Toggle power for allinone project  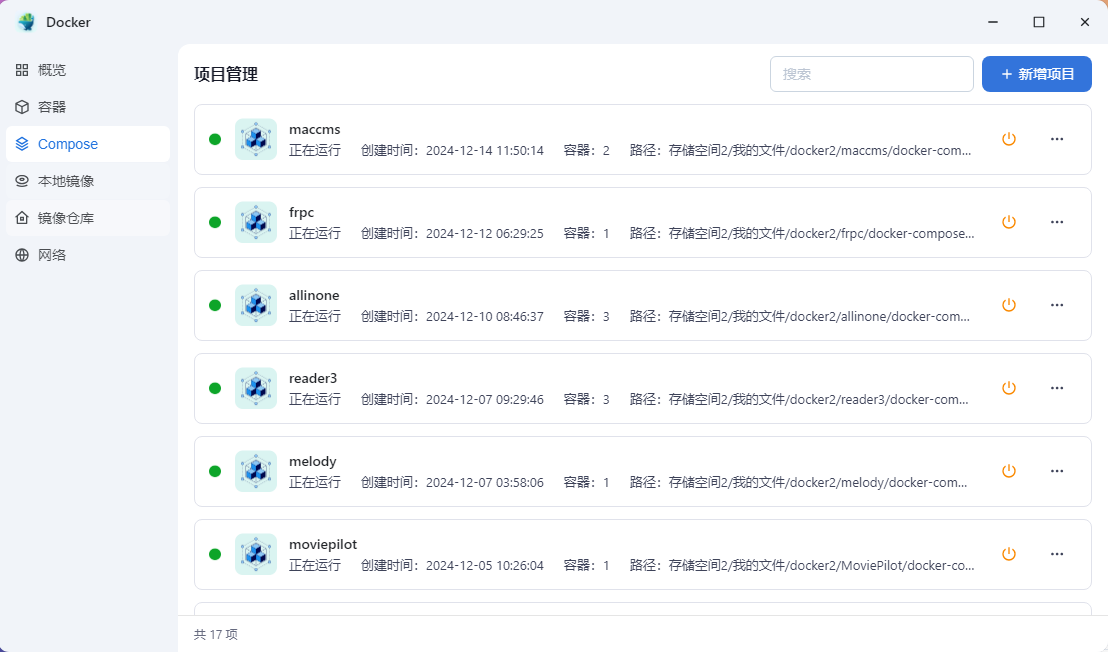point(1009,305)
